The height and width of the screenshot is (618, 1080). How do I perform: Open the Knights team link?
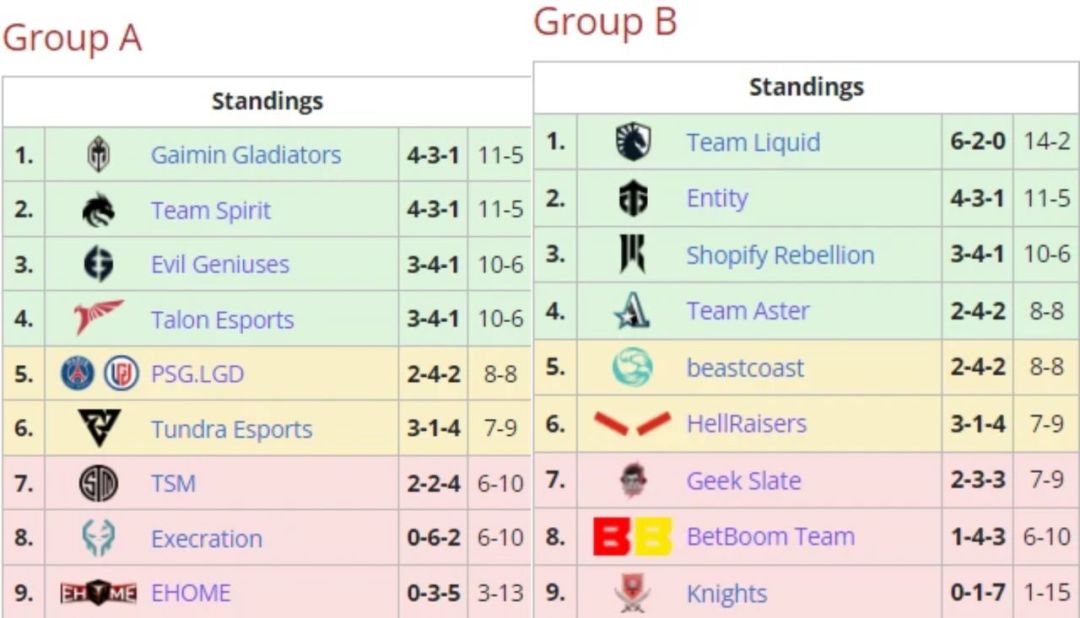(726, 594)
